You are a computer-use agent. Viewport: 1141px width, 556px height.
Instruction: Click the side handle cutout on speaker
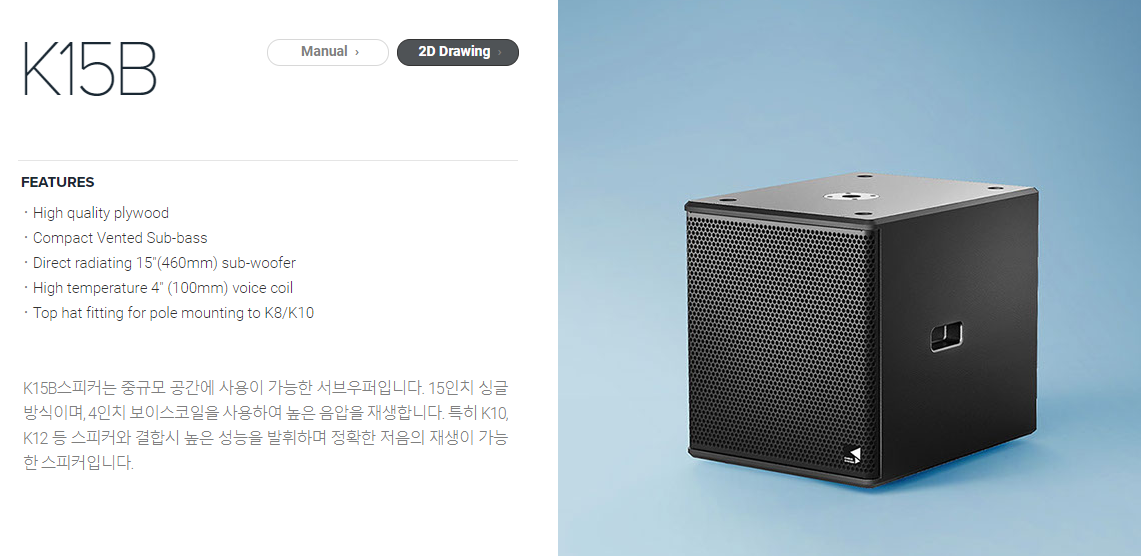(x=946, y=337)
